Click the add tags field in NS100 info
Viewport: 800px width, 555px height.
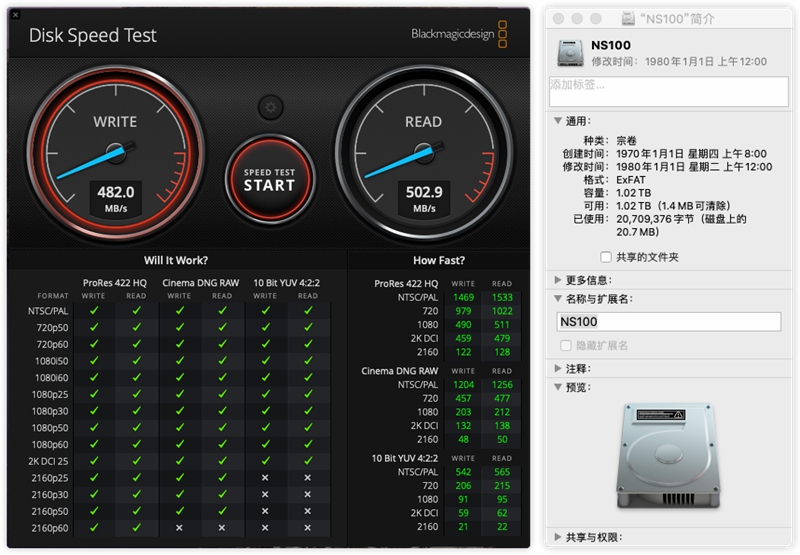click(x=668, y=91)
